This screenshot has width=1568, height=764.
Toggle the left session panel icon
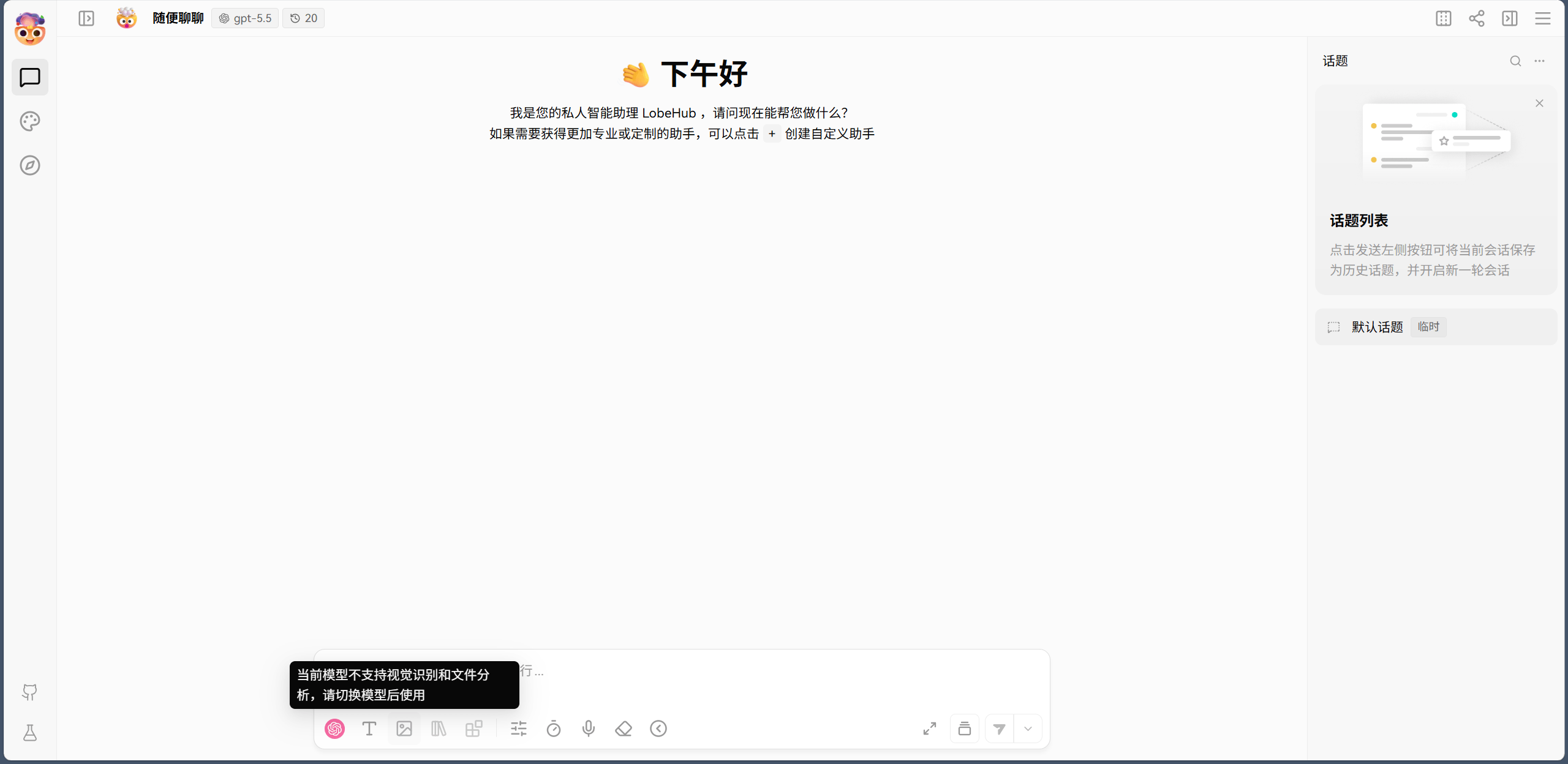tap(86, 18)
